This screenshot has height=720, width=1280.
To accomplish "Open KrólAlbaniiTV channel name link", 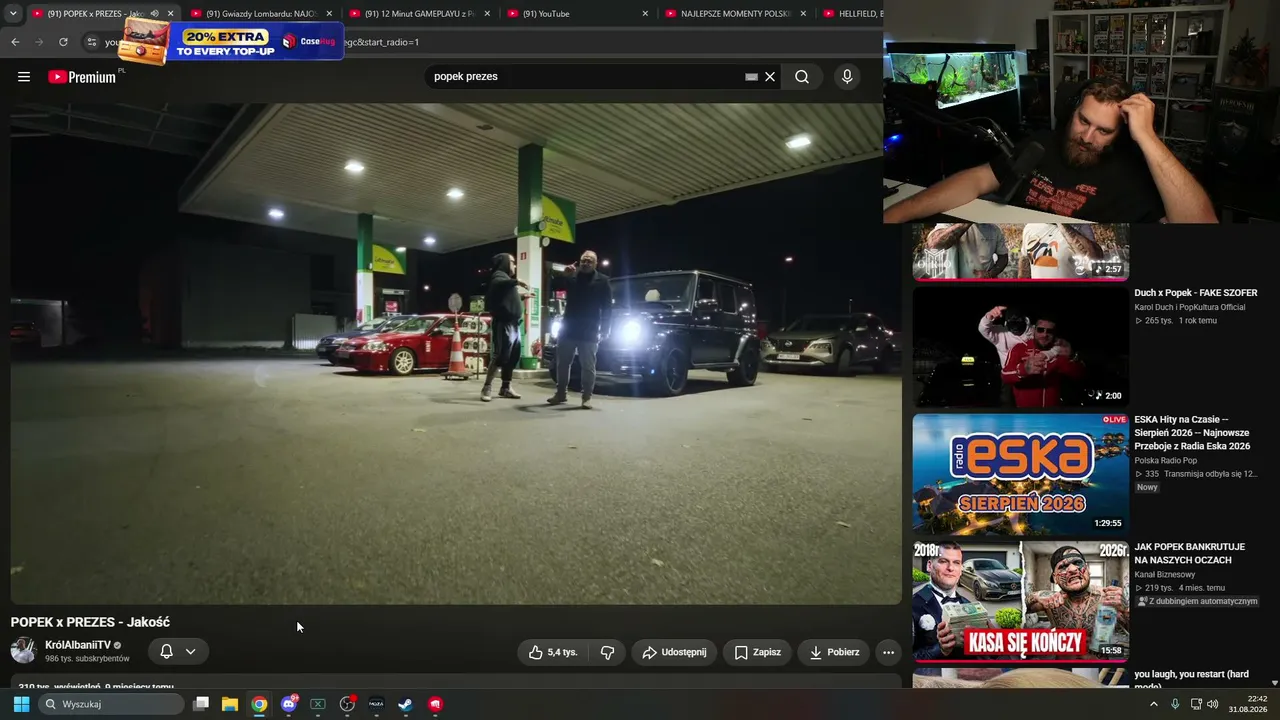I will click(78, 645).
